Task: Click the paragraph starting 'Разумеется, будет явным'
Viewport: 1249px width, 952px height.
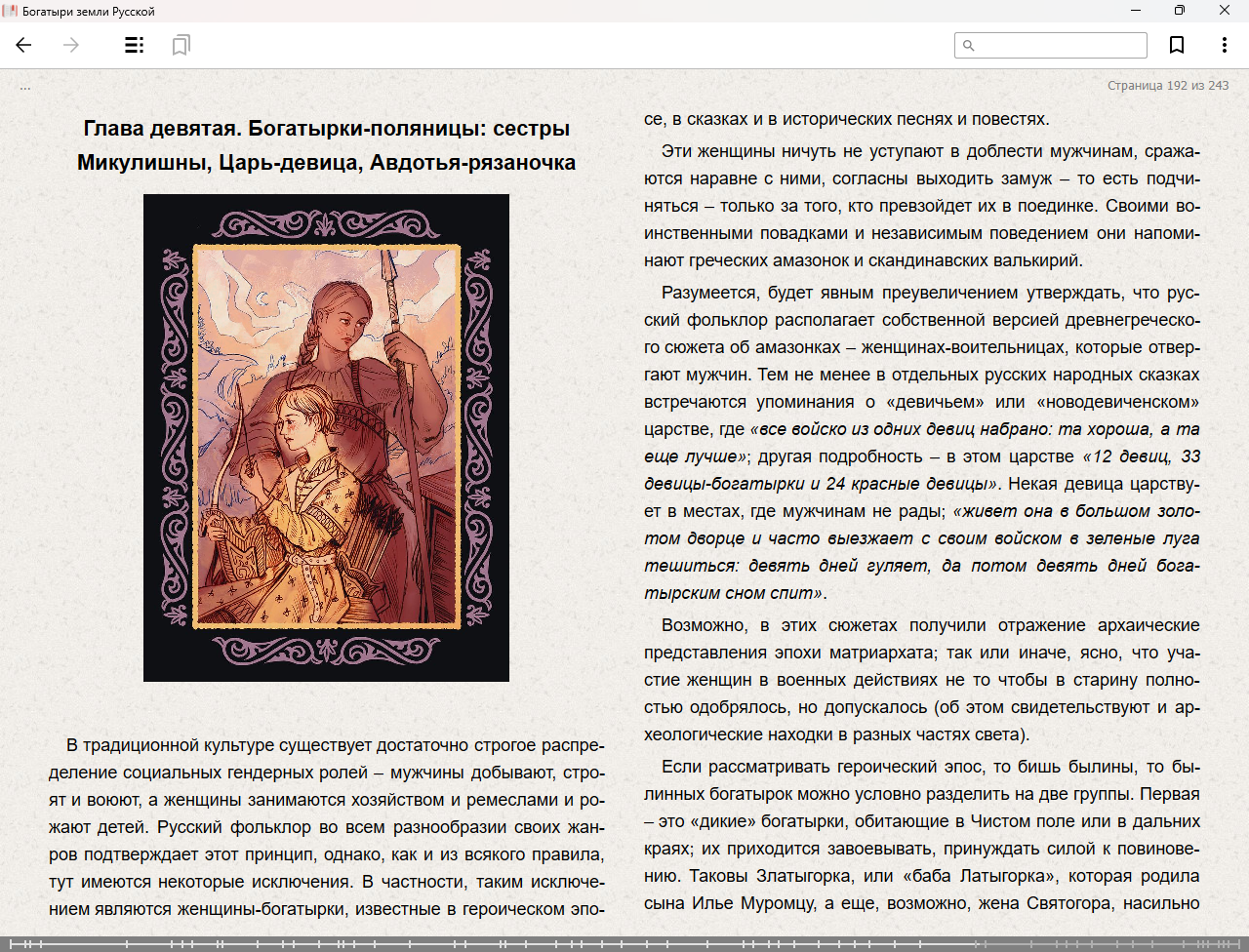Action: (921, 443)
